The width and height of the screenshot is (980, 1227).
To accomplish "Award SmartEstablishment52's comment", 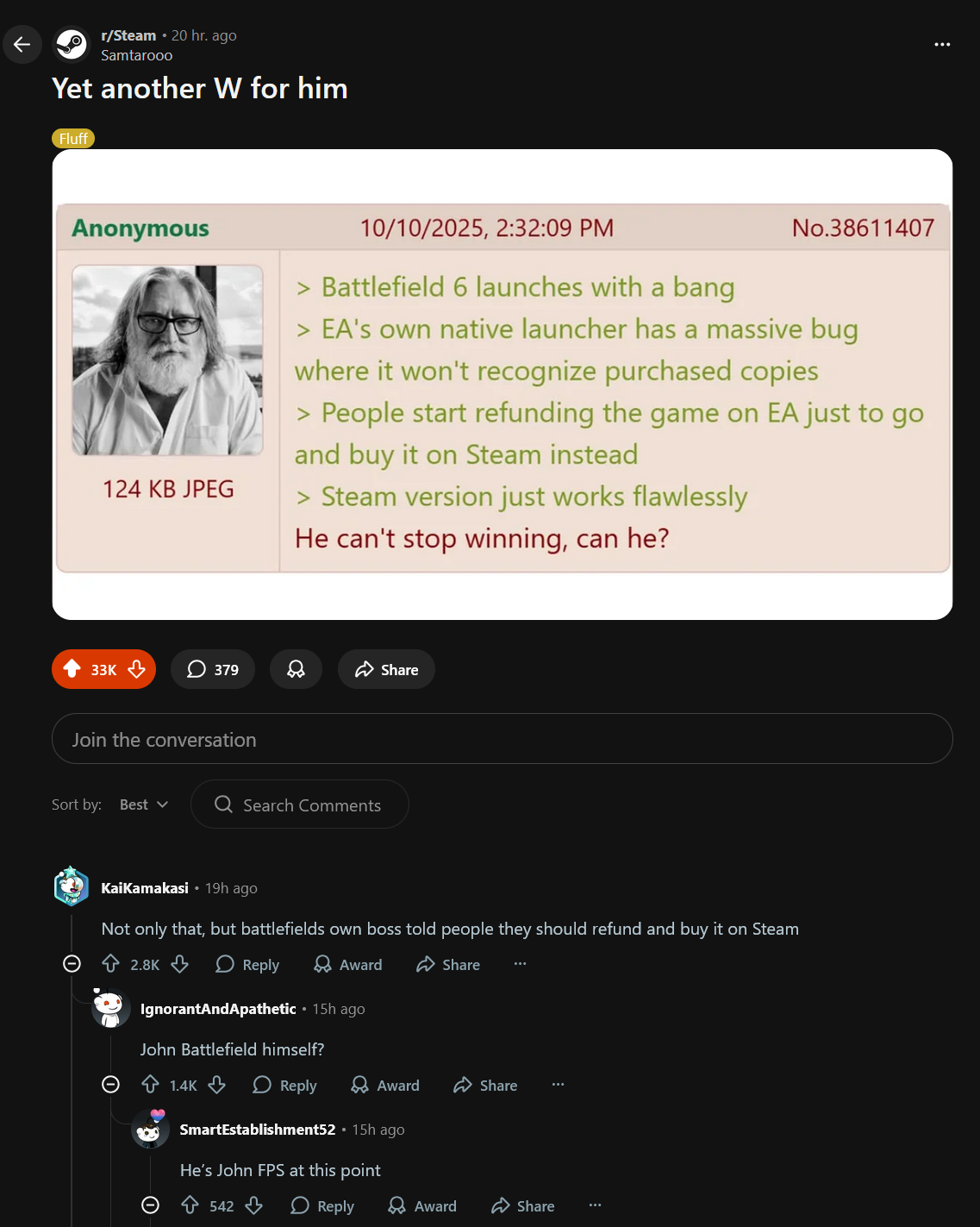I will pos(422,1206).
